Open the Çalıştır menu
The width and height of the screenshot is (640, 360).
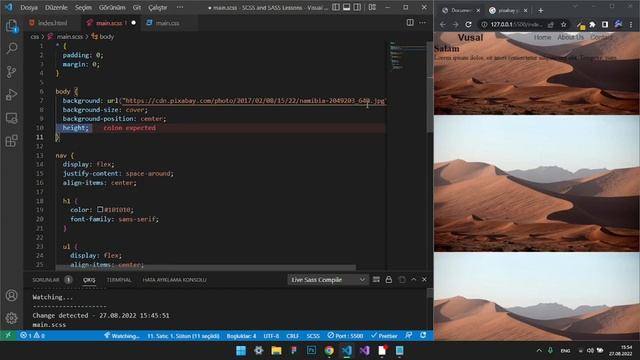coord(158,7)
